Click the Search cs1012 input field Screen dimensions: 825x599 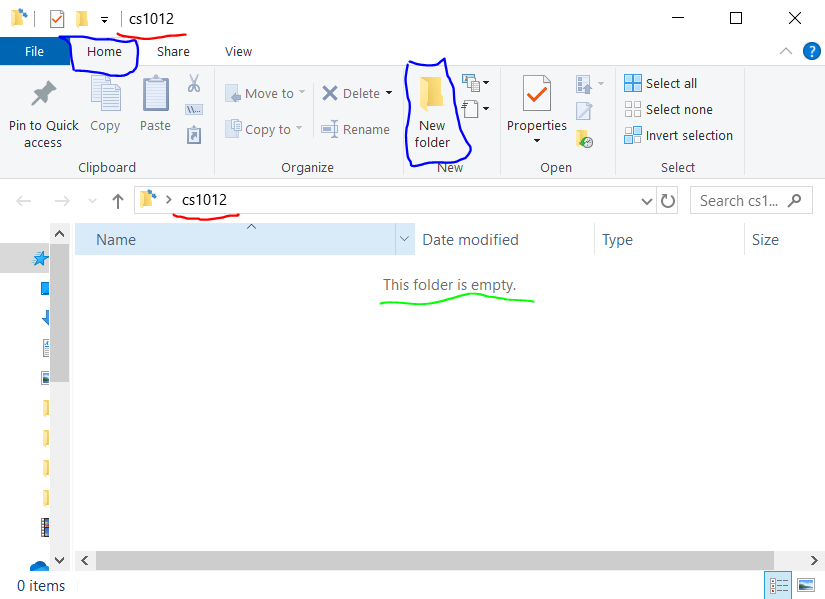[742, 201]
